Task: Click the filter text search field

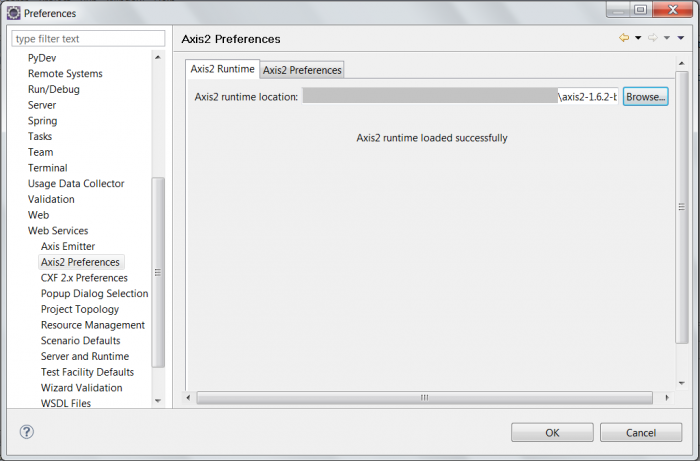Action: tap(88, 39)
